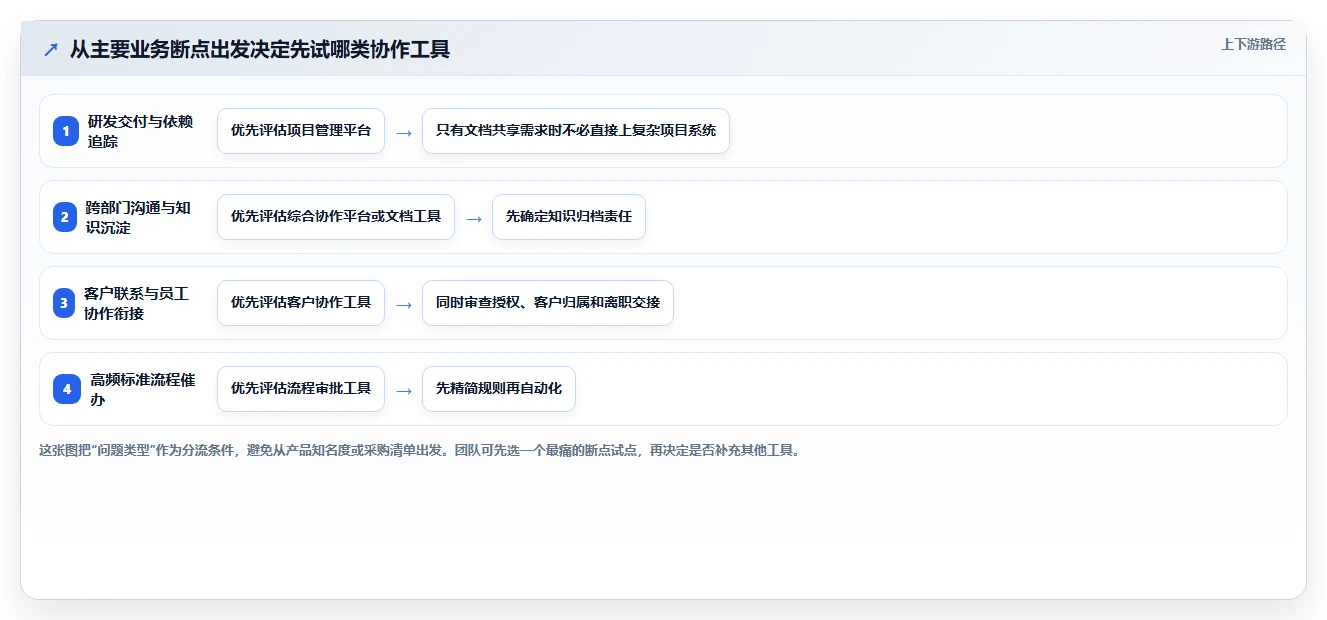The image size is (1327, 620).
Task: Open the 优先评估项目管理平台 box
Action: point(301,131)
